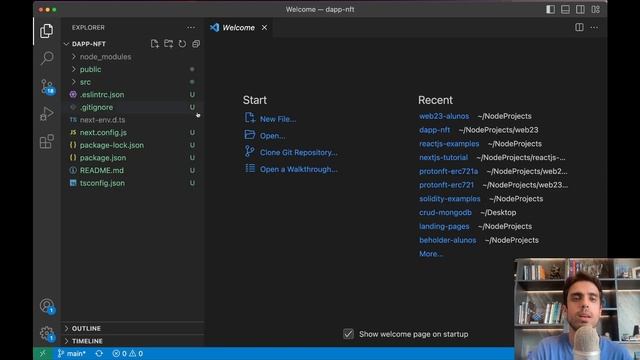Open package.json file
This screenshot has width=640, height=360.
(x=103, y=158)
